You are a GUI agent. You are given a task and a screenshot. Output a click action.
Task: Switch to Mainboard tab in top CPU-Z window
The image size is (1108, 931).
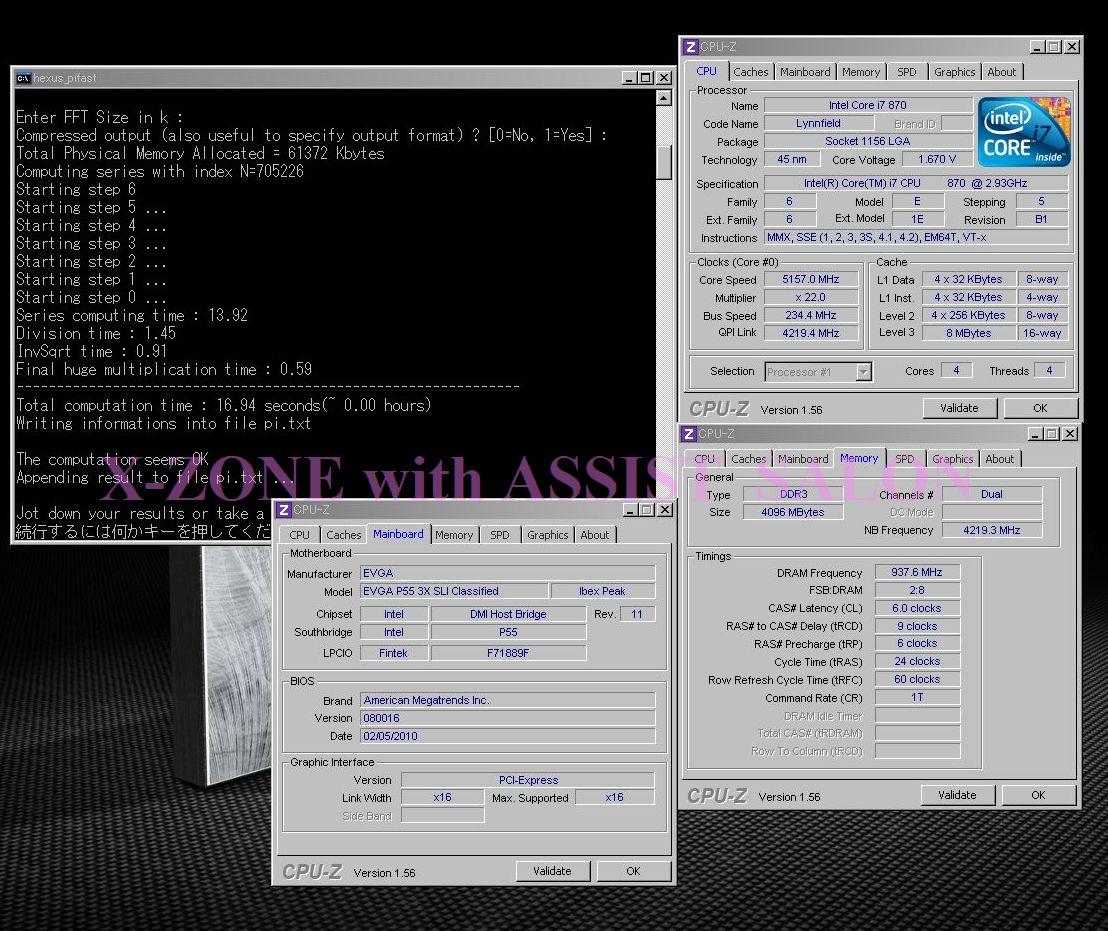pos(805,72)
